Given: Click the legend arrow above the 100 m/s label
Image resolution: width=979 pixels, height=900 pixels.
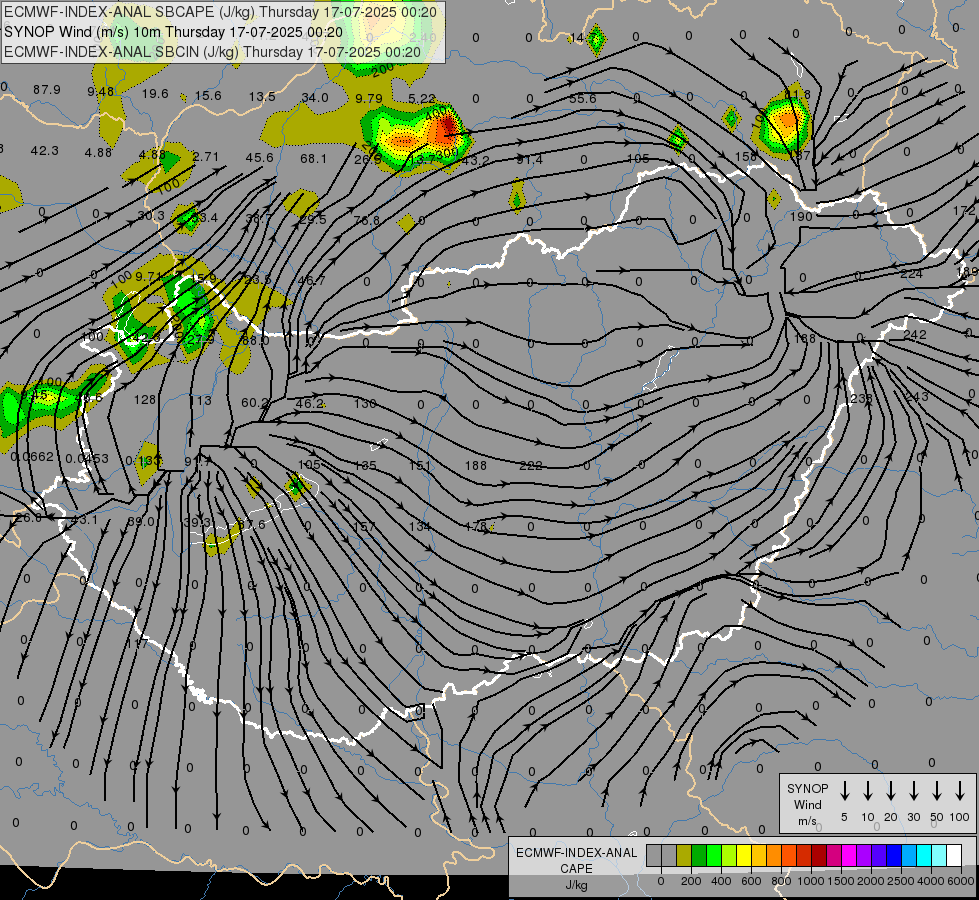Looking at the screenshot, I should pos(960,791).
